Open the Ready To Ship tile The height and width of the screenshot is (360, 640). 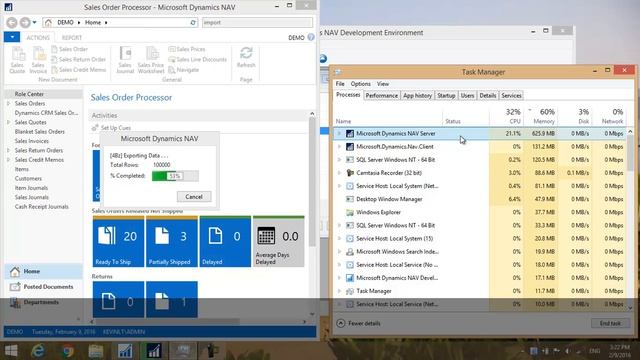[x=118, y=242]
